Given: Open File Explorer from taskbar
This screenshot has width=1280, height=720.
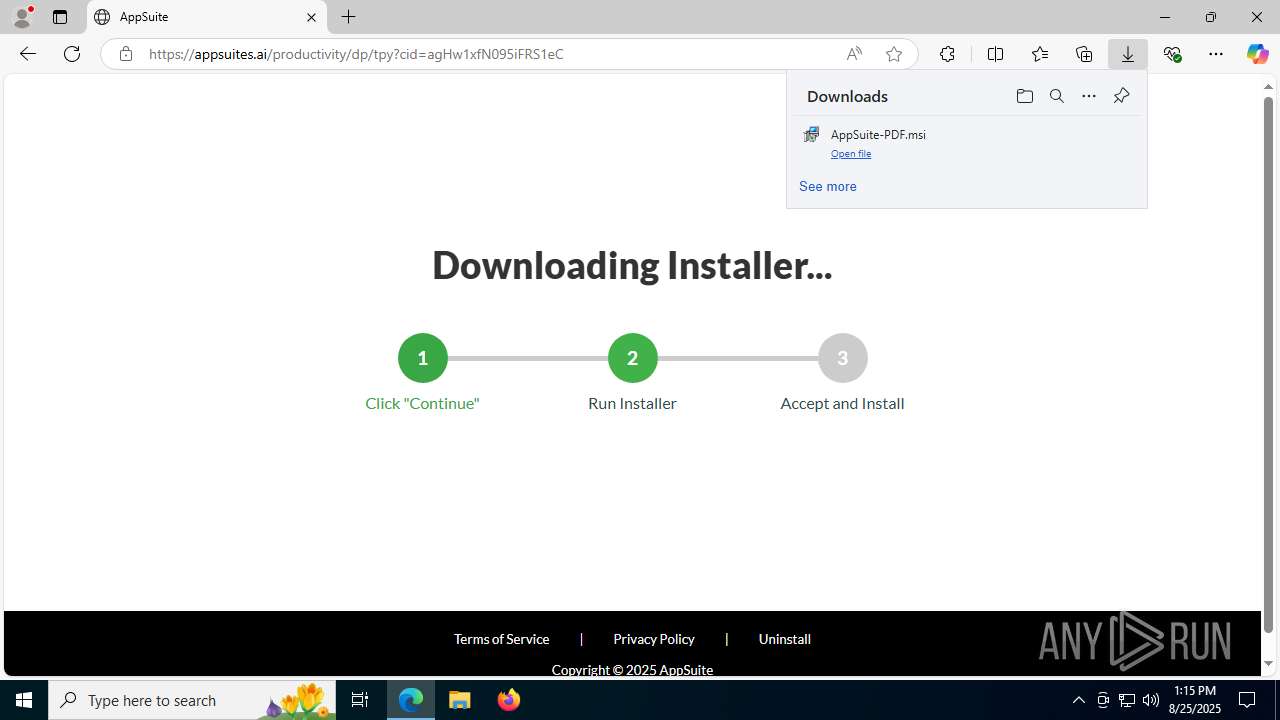Looking at the screenshot, I should pos(460,700).
